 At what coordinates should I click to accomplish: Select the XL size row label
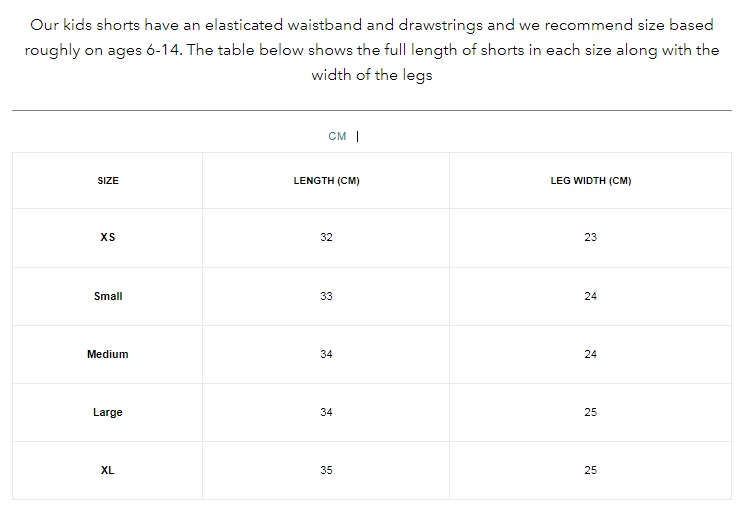[108, 470]
